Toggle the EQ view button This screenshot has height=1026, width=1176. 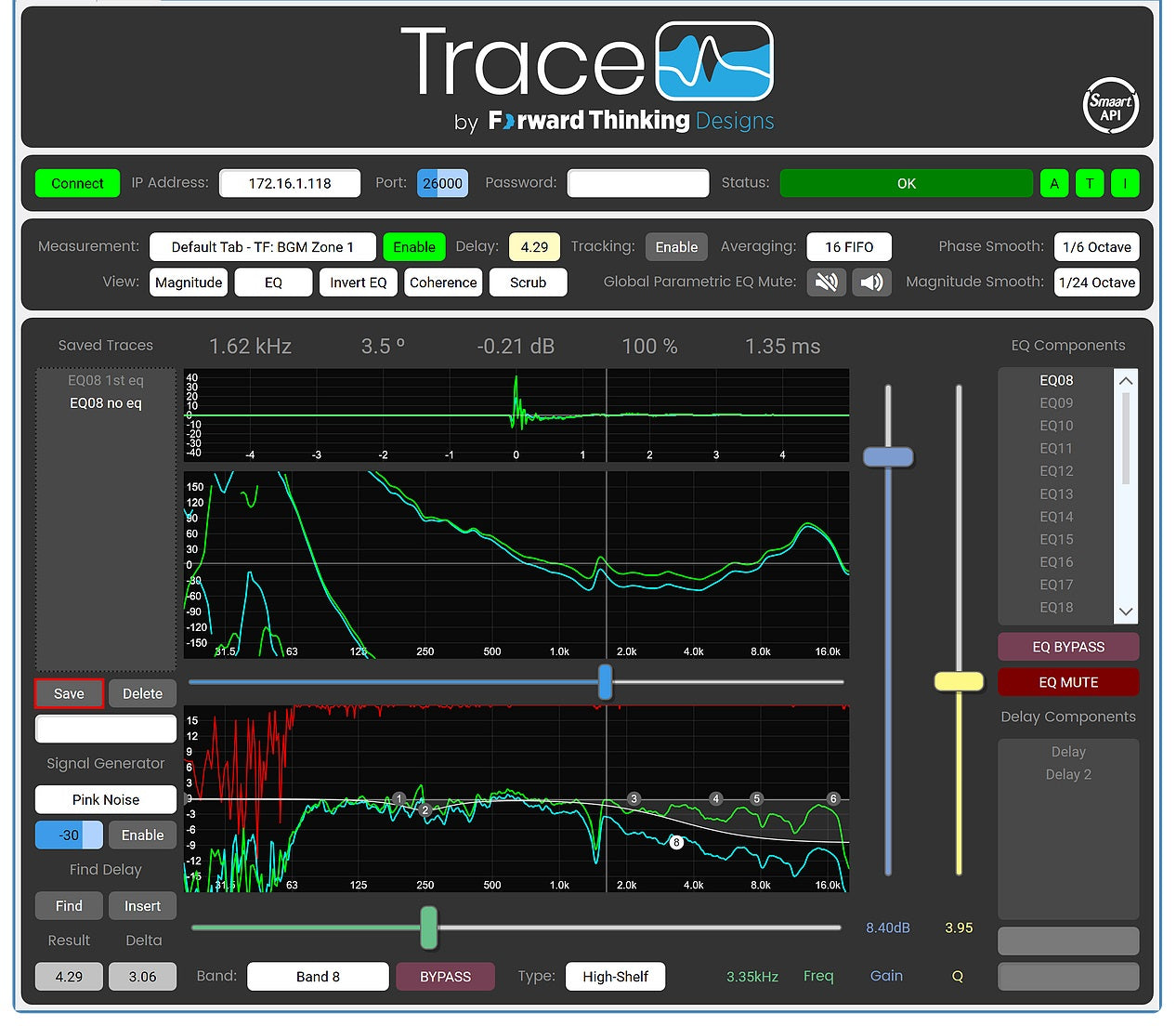tap(273, 282)
